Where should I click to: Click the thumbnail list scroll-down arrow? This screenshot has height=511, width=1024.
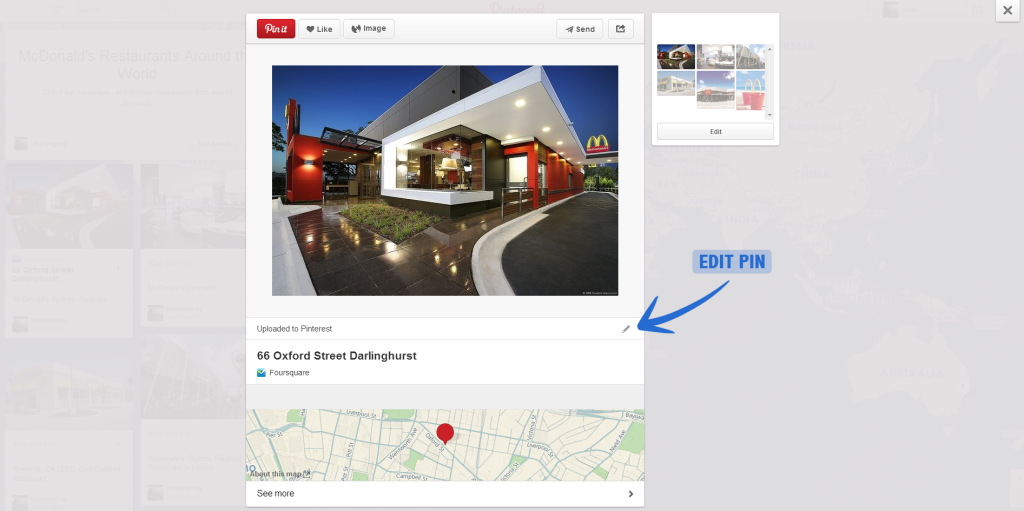(770, 115)
